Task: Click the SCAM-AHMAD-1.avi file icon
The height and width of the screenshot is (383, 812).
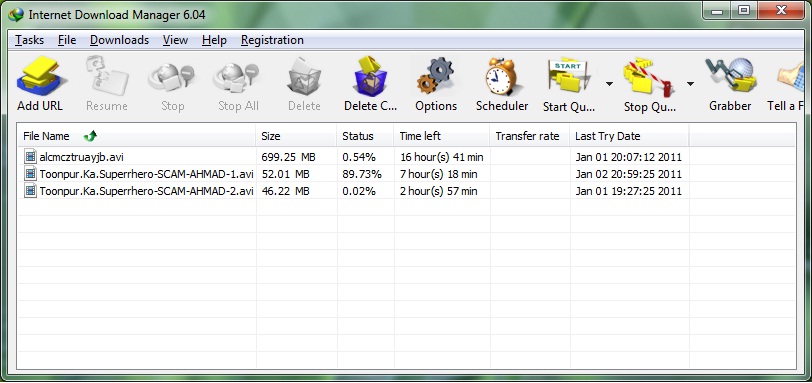Action: coord(31,173)
